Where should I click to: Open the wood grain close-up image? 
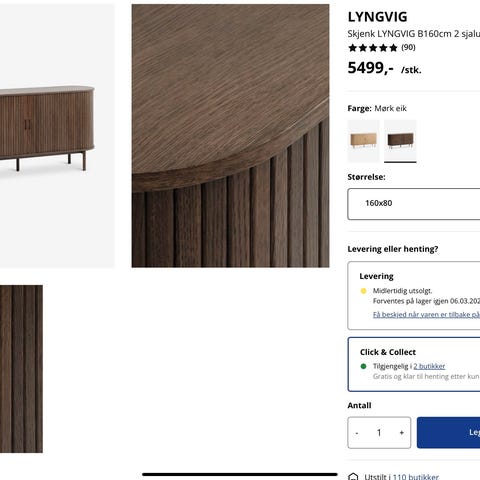pyautogui.click(x=230, y=136)
